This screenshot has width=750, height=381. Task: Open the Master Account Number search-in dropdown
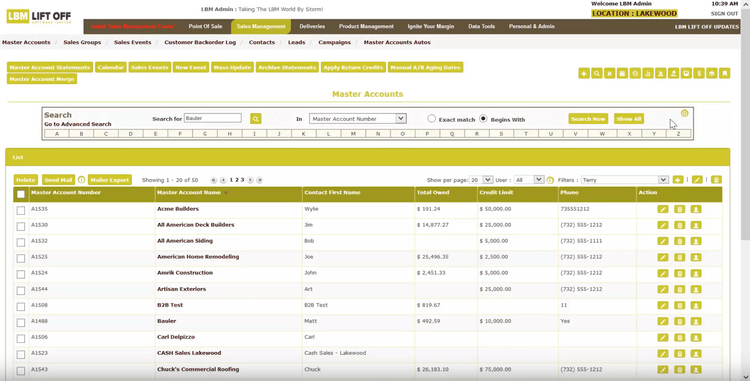(358, 119)
